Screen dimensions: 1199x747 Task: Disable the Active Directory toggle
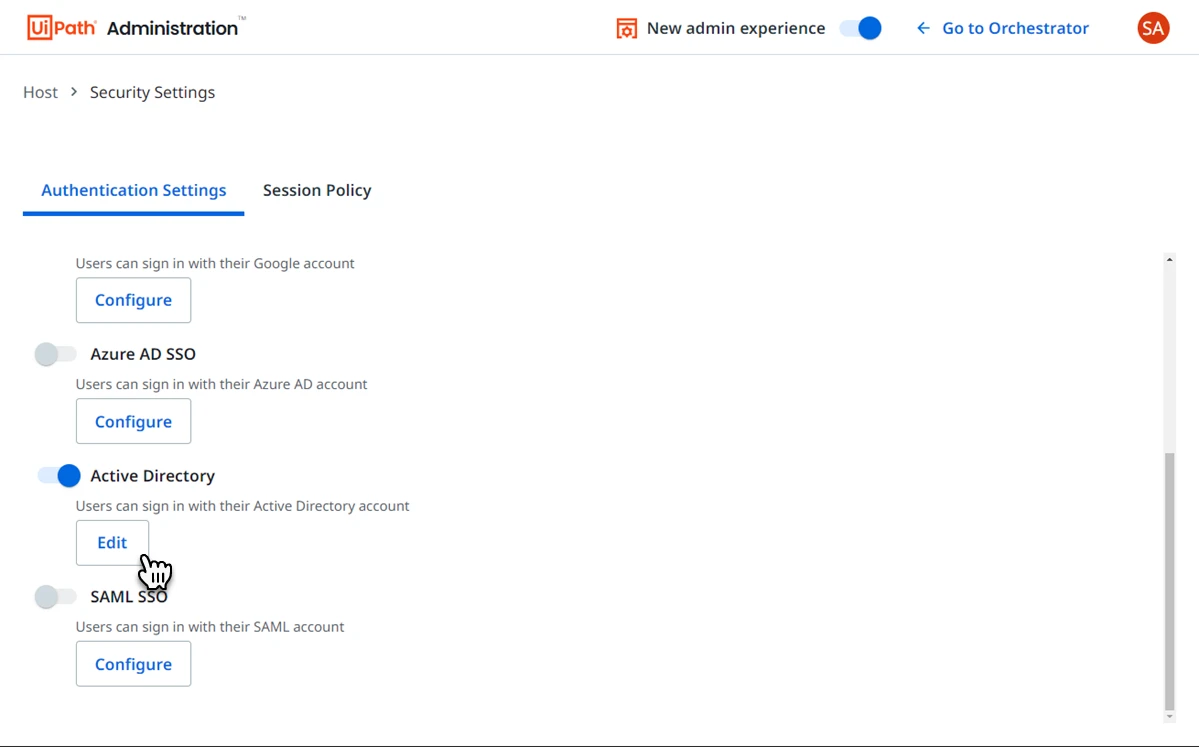pos(59,476)
